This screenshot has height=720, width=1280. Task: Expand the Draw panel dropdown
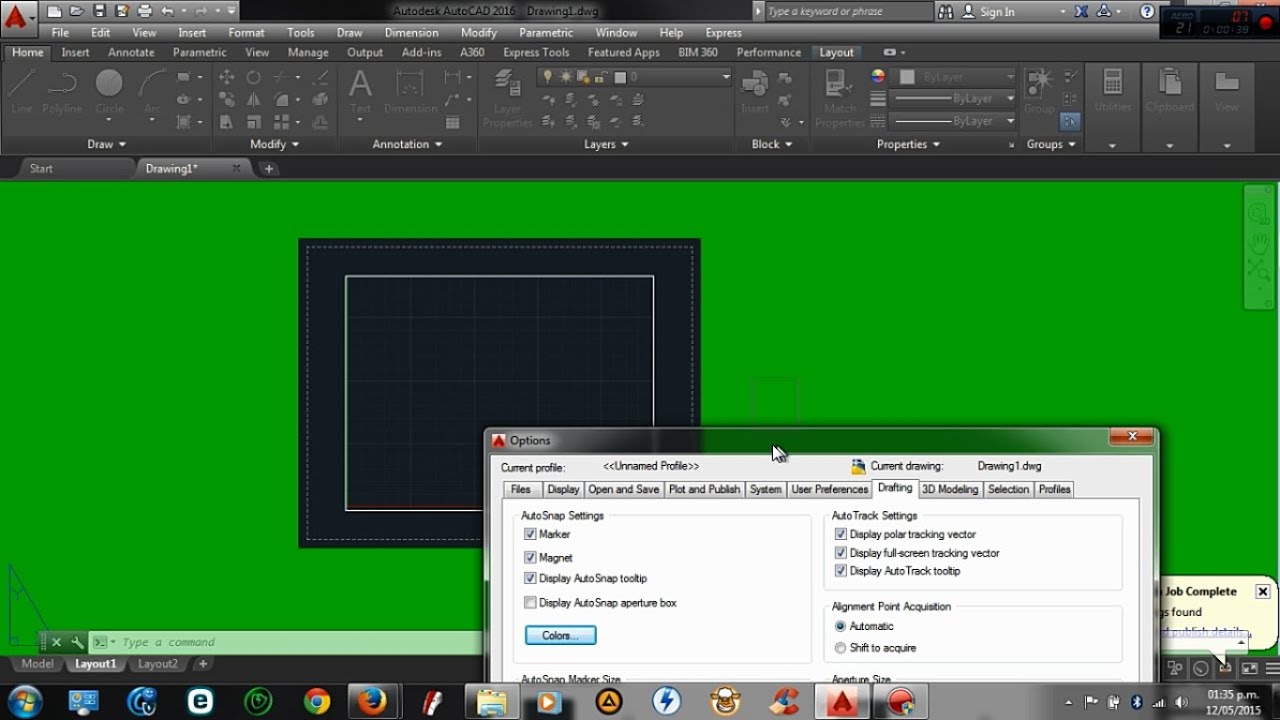[107, 144]
